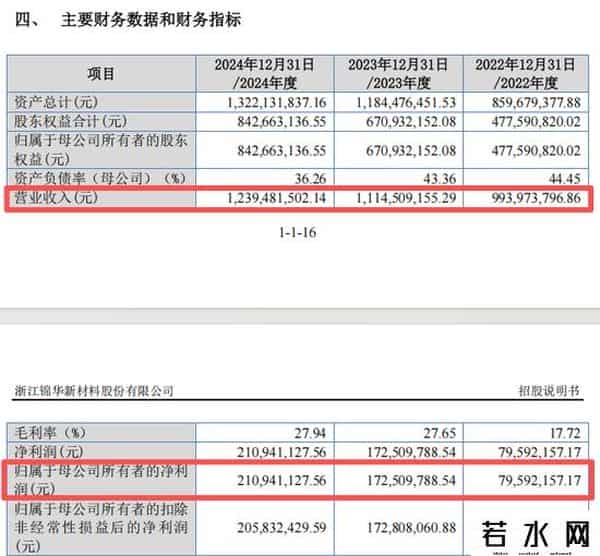Select the 净利润(元) row label
This screenshot has height=556, width=600.
[49, 452]
